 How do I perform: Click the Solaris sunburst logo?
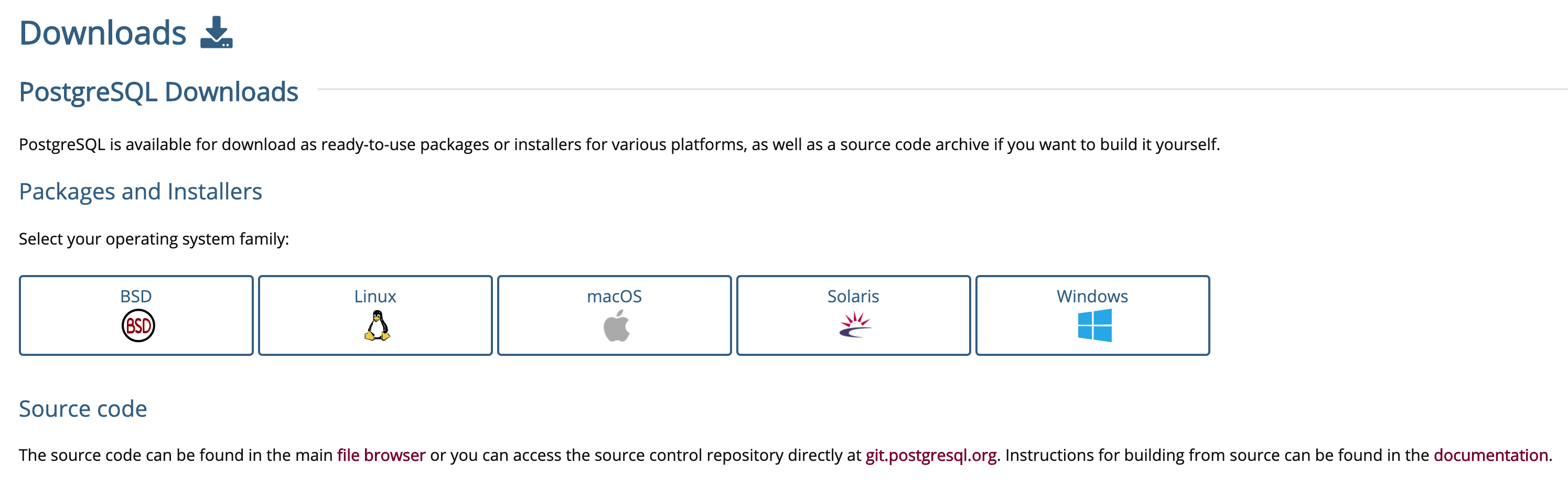[855, 325]
